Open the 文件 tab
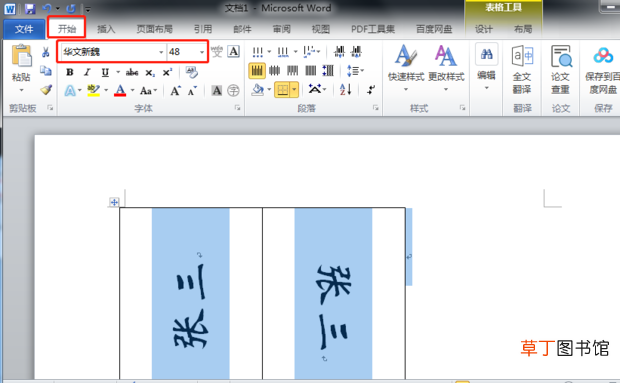 click(24, 29)
